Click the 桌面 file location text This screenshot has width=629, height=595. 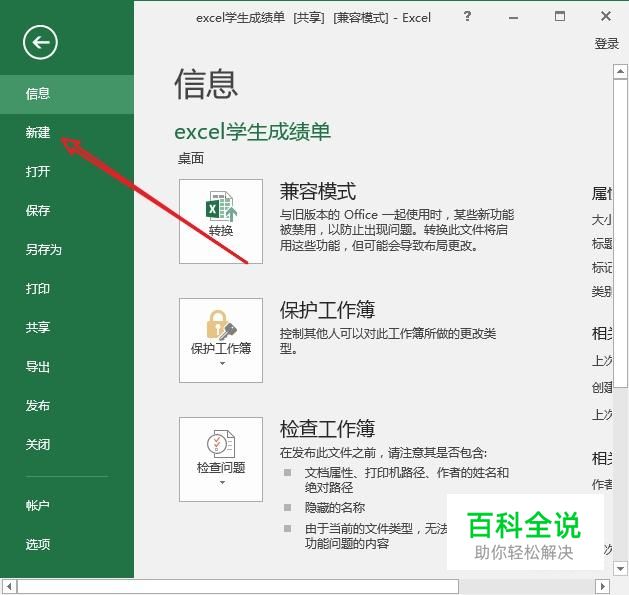[x=191, y=158]
